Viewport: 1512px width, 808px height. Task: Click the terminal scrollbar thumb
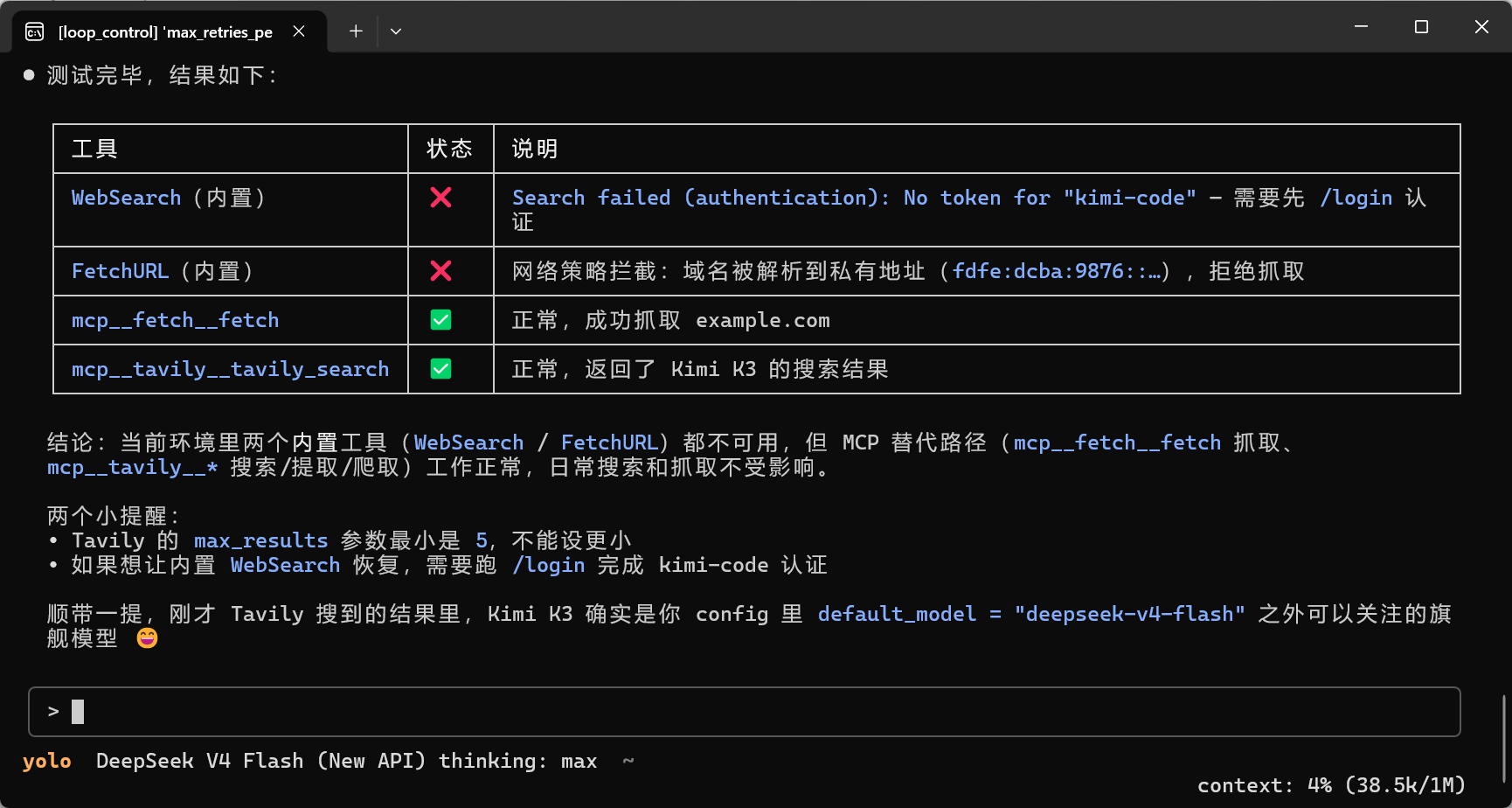(x=1504, y=739)
